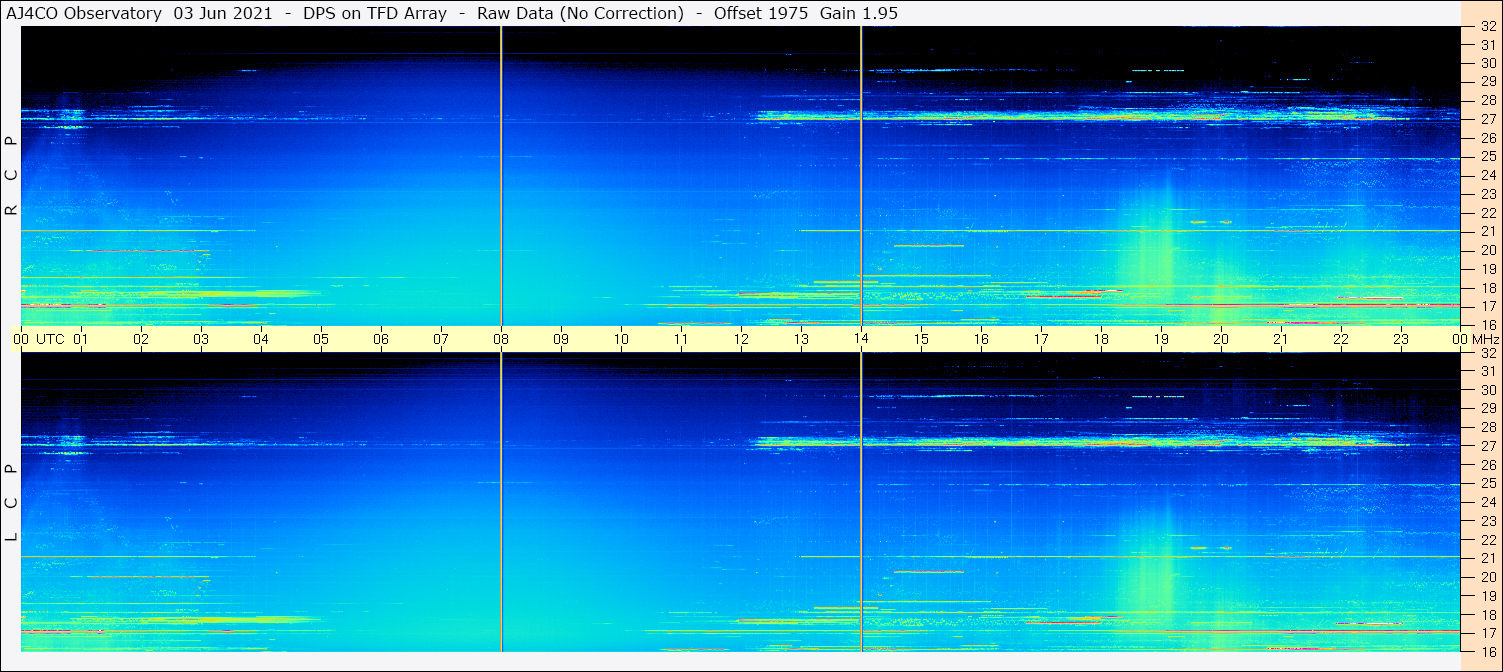Click the 21 MHz label on the LCP frequency scale
This screenshot has height=672, width=1503.
tap(1487, 558)
